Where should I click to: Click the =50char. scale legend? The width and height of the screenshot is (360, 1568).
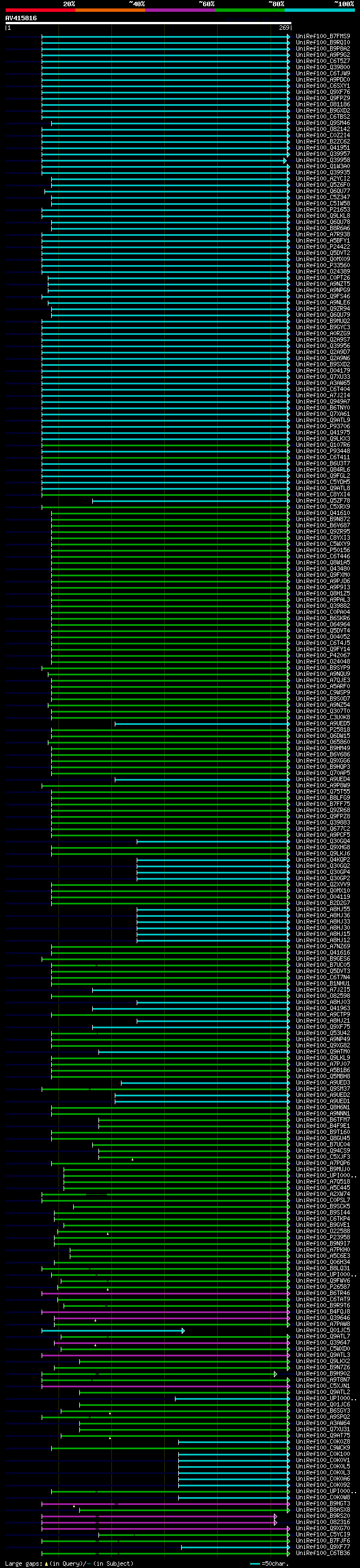pos(269,1563)
